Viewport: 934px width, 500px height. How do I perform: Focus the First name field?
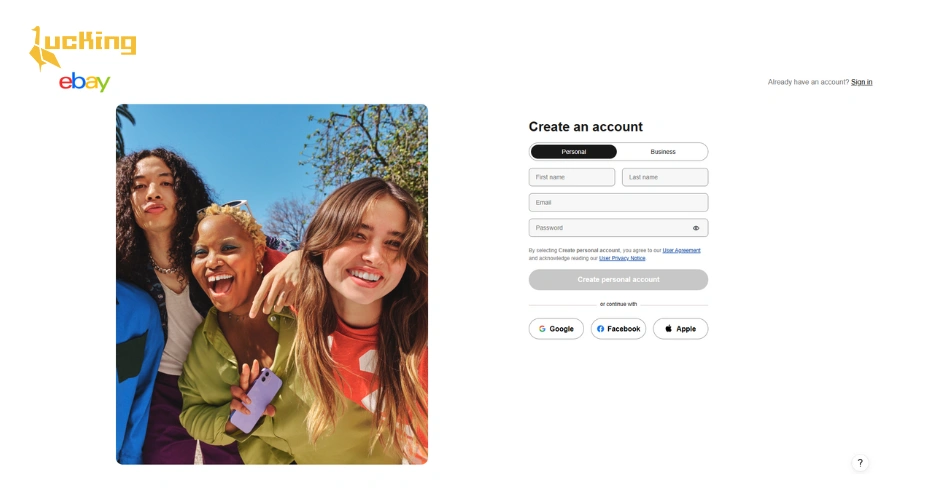pyautogui.click(x=572, y=177)
